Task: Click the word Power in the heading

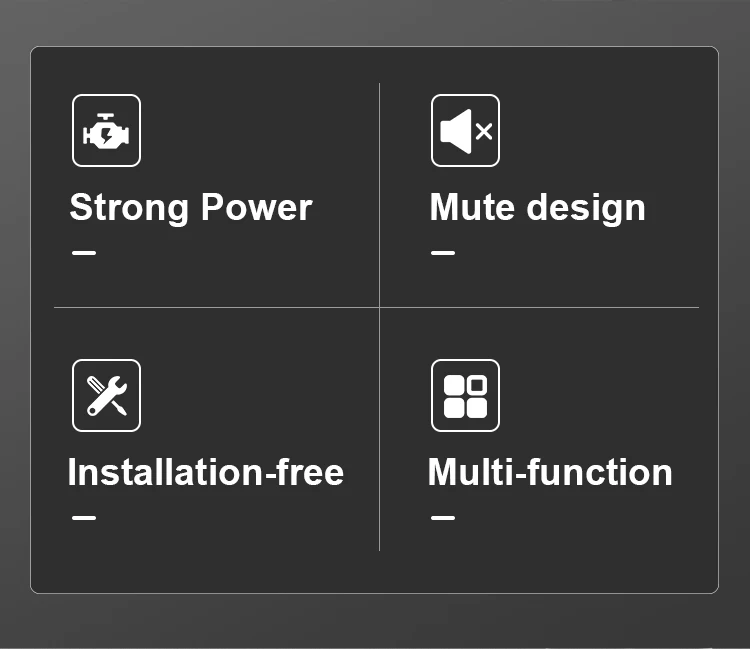Action: (x=256, y=208)
